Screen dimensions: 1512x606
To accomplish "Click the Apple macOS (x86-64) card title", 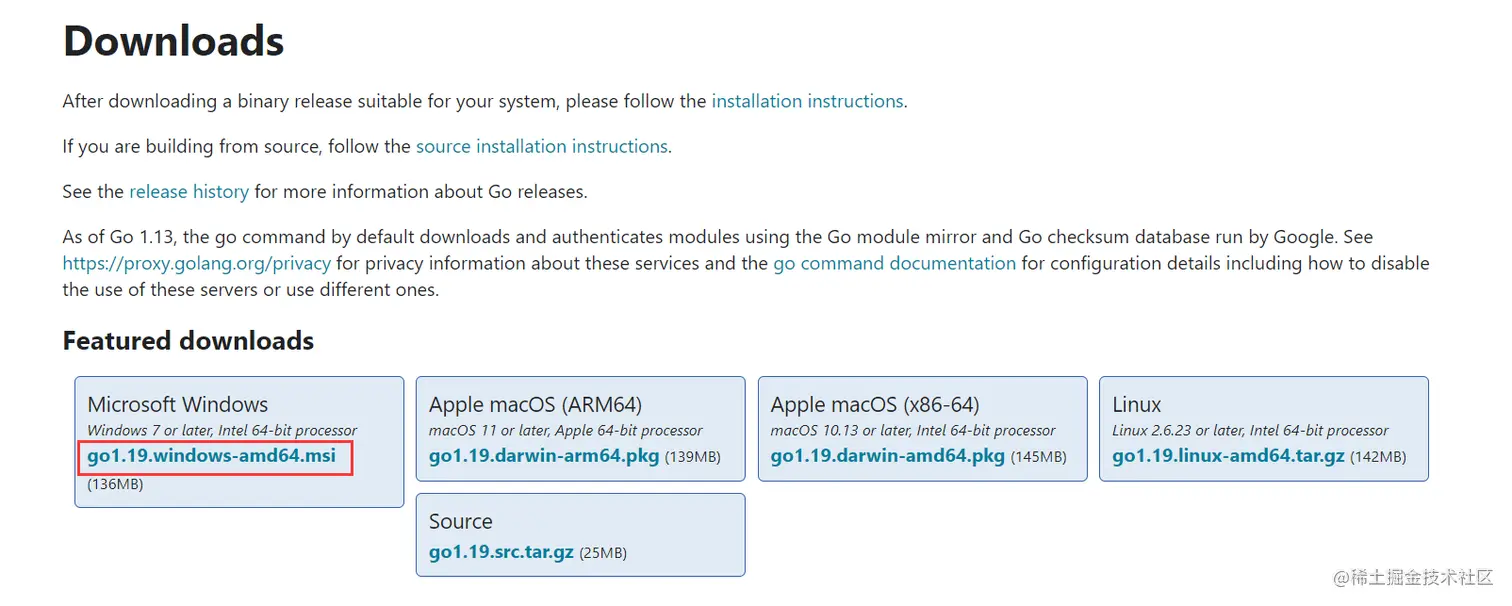I will coord(874,405).
